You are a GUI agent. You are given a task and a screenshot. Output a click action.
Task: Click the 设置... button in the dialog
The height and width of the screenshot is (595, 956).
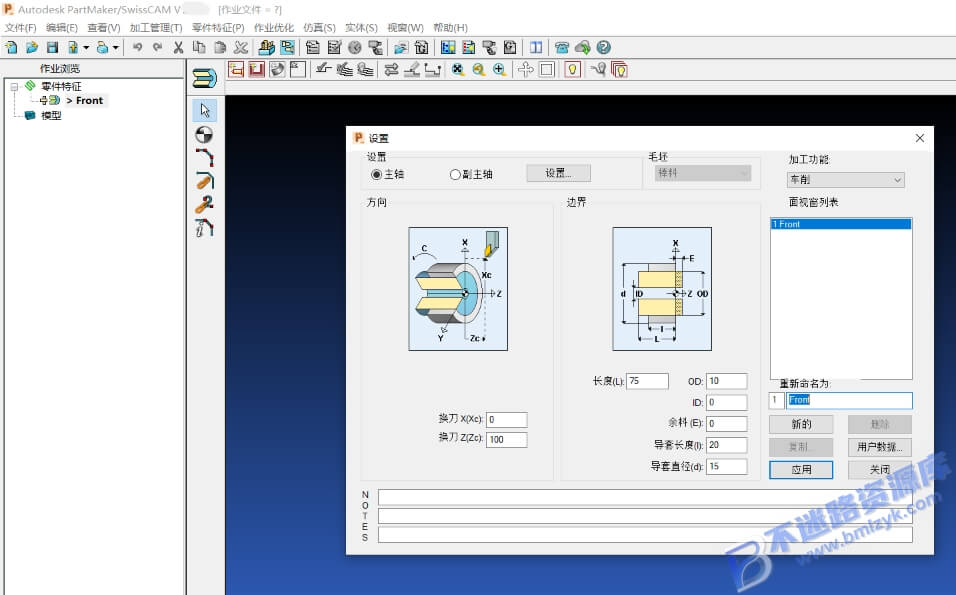(x=558, y=173)
